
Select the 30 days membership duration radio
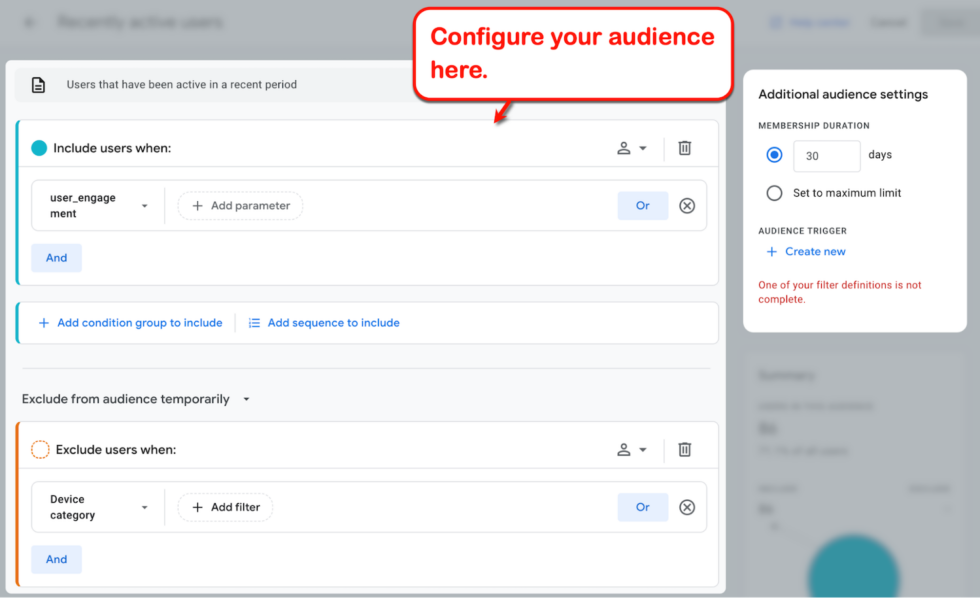[774, 155]
